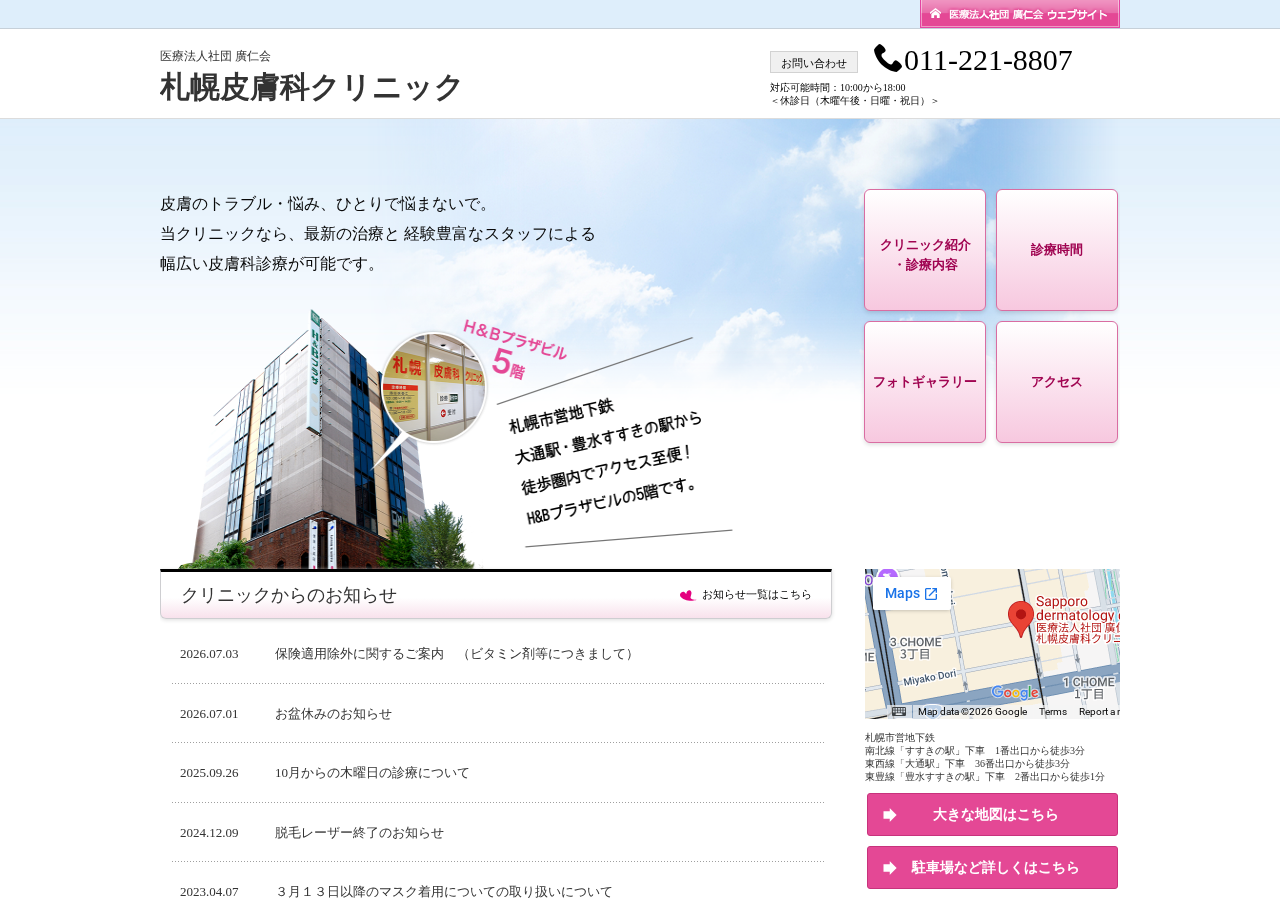Click the Maps open-in-new-window button

click(x=911, y=594)
